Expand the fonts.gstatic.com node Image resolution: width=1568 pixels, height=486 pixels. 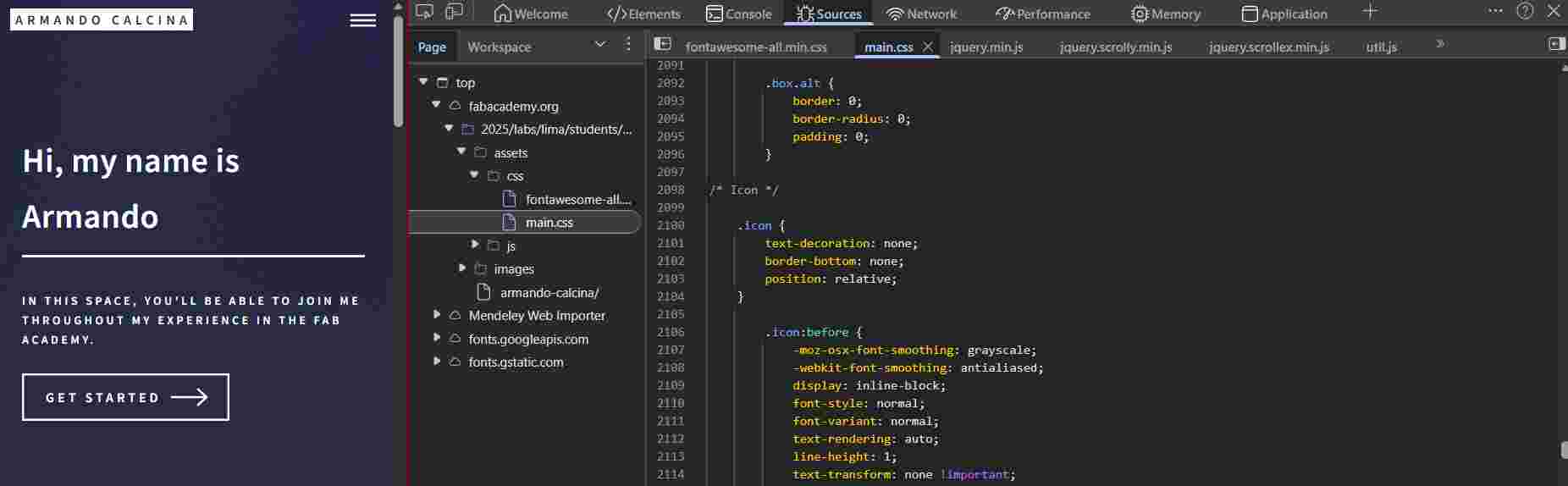click(437, 362)
